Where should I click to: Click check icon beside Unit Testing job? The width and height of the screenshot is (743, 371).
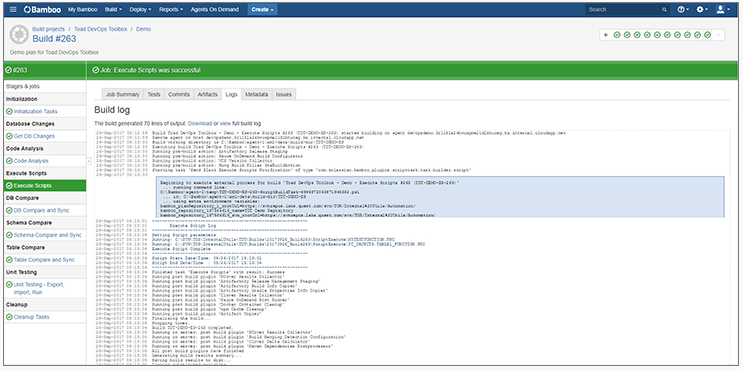point(9,285)
